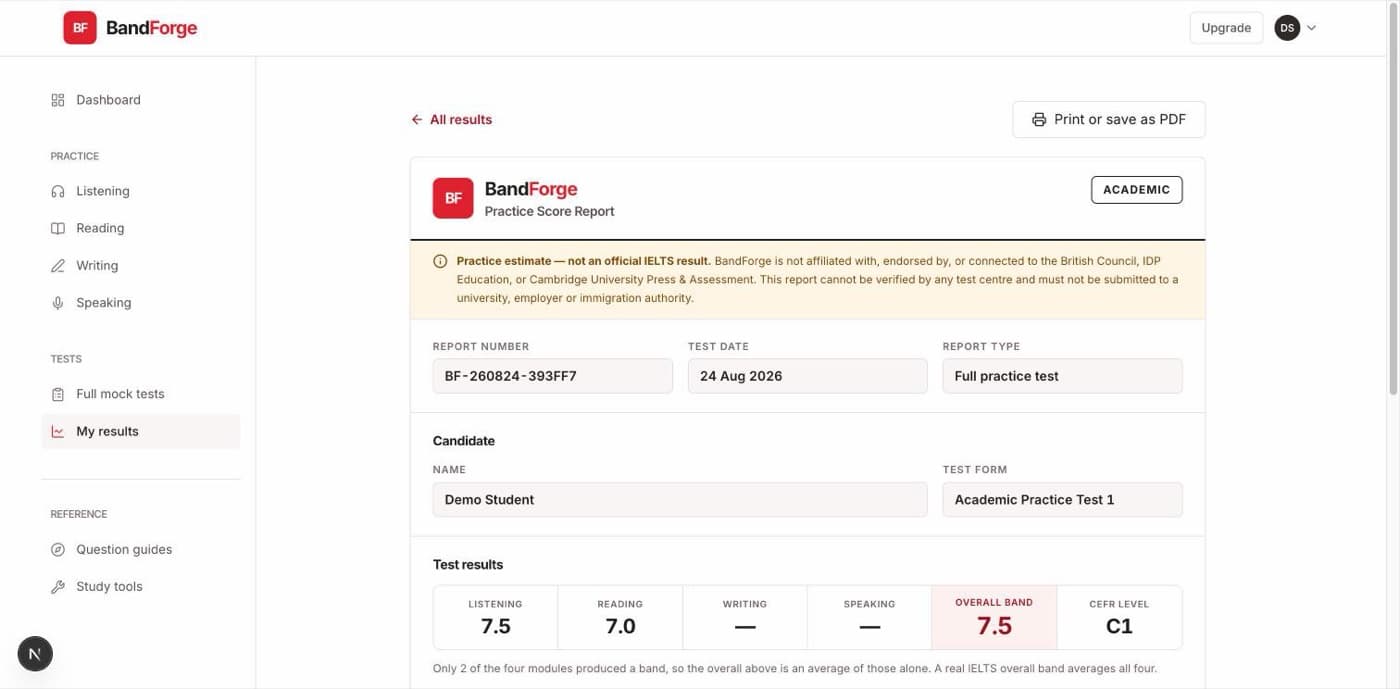Click the report number field BF-260824-393FF7
The image size is (1400, 689).
[553, 376]
